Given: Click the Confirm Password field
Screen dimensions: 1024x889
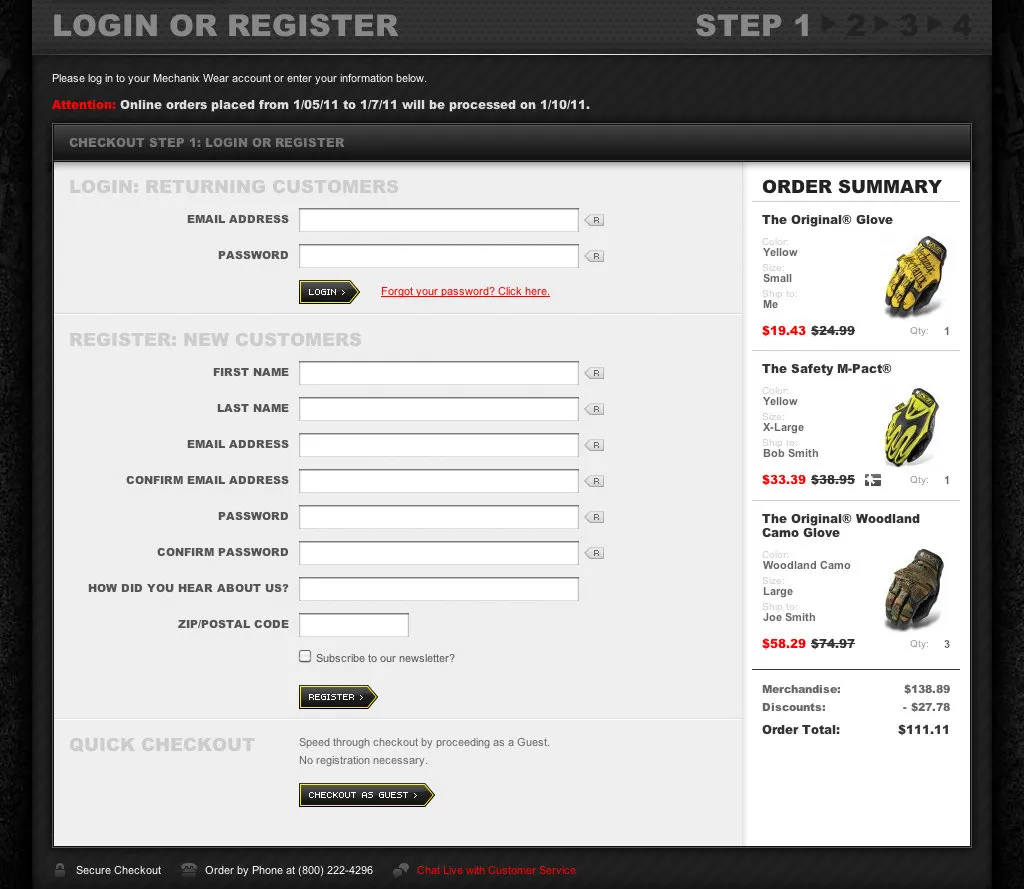Looking at the screenshot, I should pyautogui.click(x=438, y=553).
